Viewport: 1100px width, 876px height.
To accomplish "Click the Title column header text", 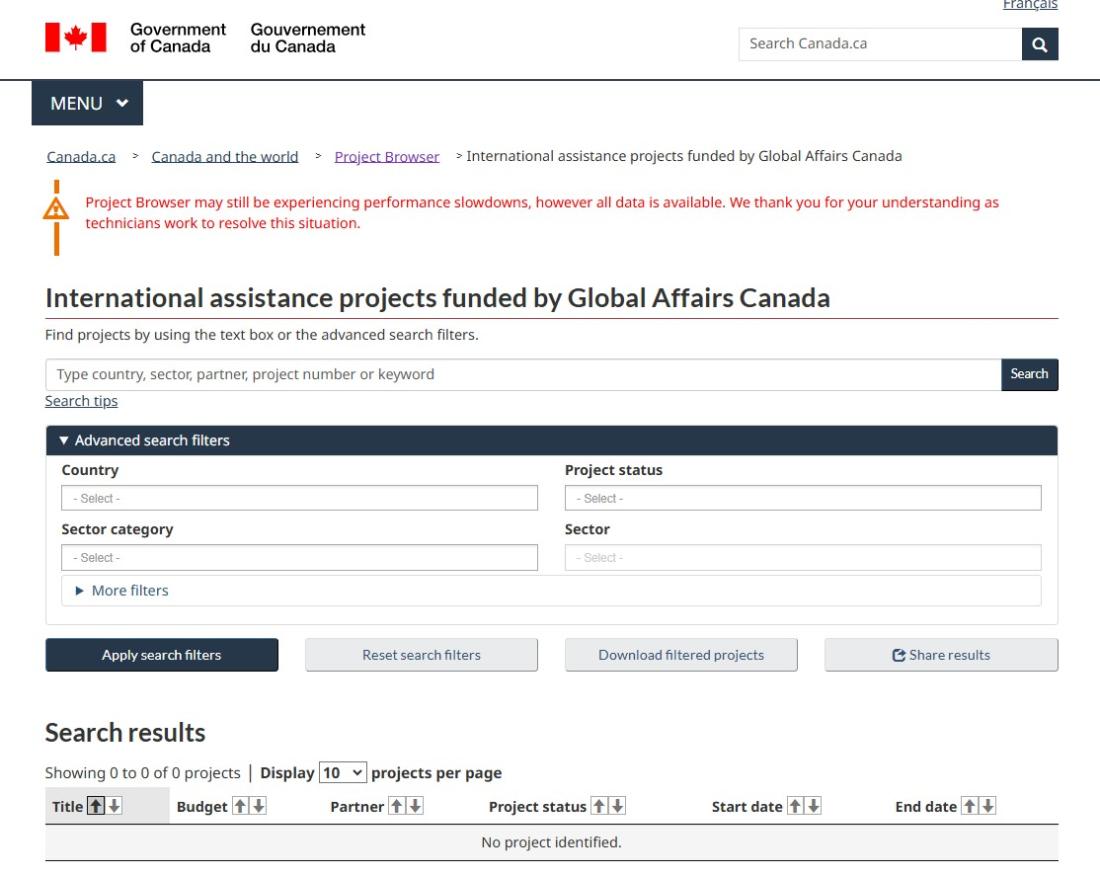I will tap(67, 807).
